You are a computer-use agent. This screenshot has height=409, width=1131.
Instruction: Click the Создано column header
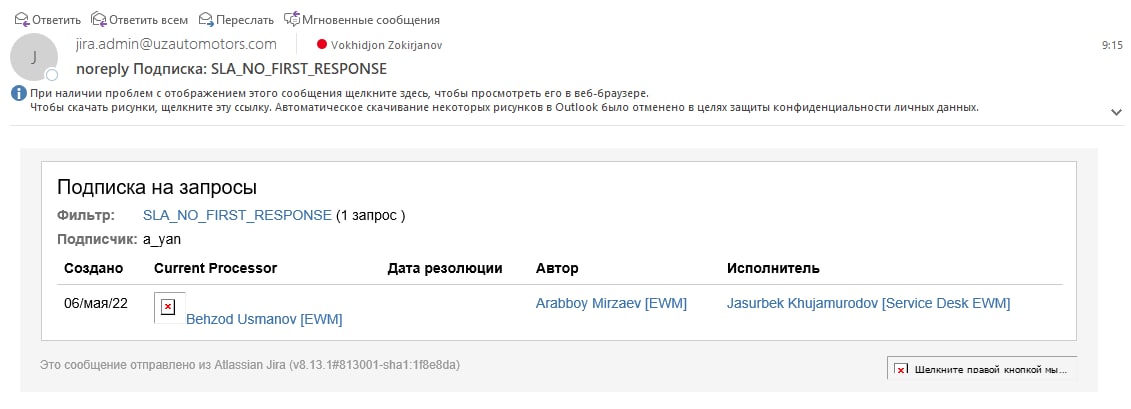[x=94, y=268]
